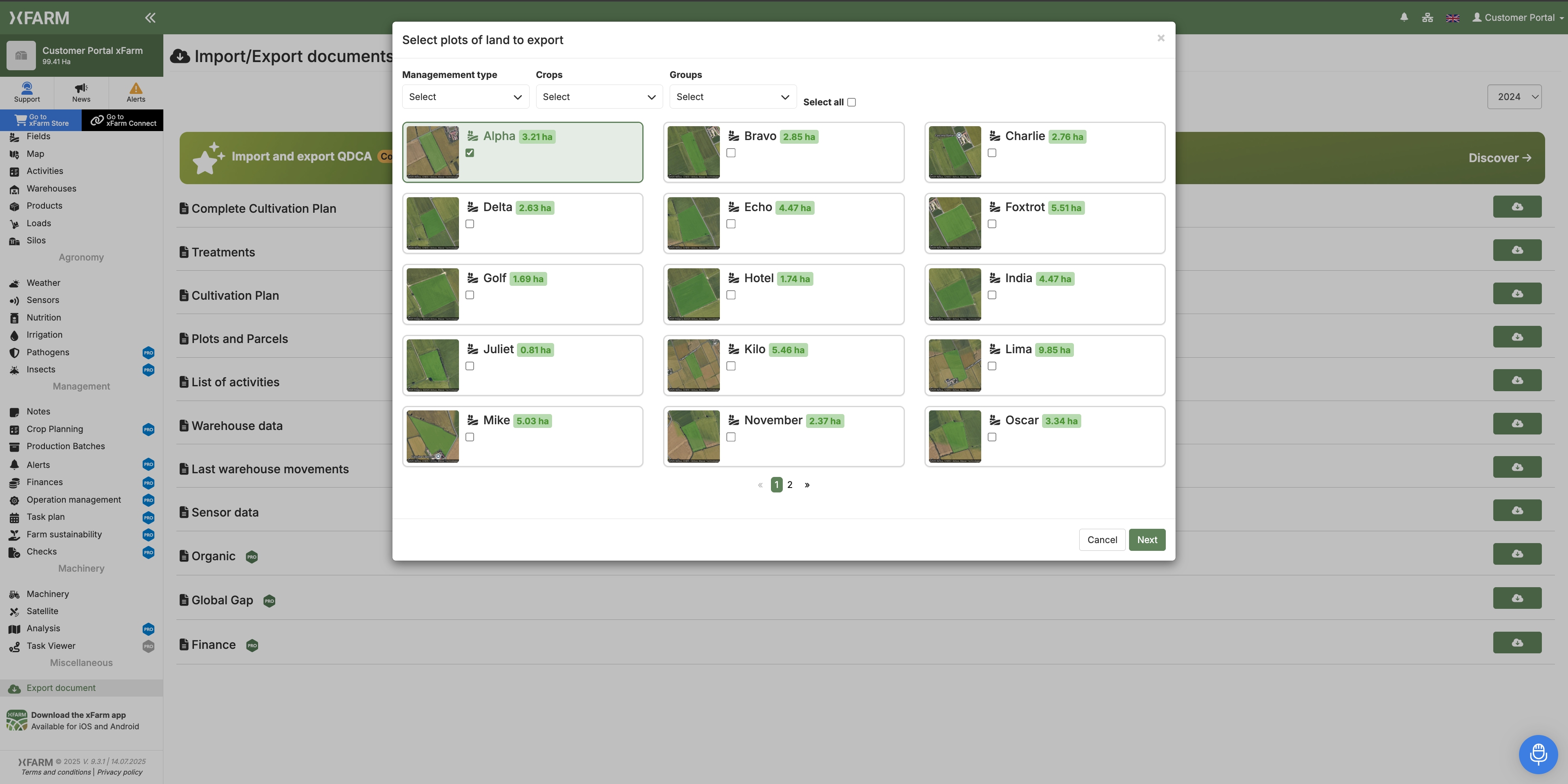Check the Foxtrot plot checkbox
The width and height of the screenshot is (1568, 784).
pyautogui.click(x=991, y=224)
